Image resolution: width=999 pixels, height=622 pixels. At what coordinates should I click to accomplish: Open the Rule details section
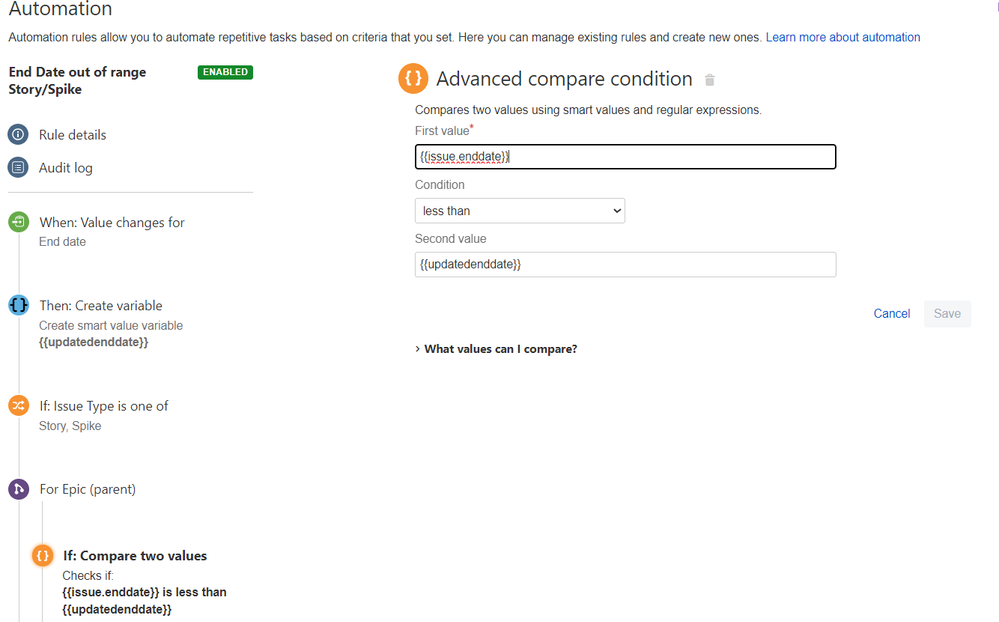tap(72, 135)
